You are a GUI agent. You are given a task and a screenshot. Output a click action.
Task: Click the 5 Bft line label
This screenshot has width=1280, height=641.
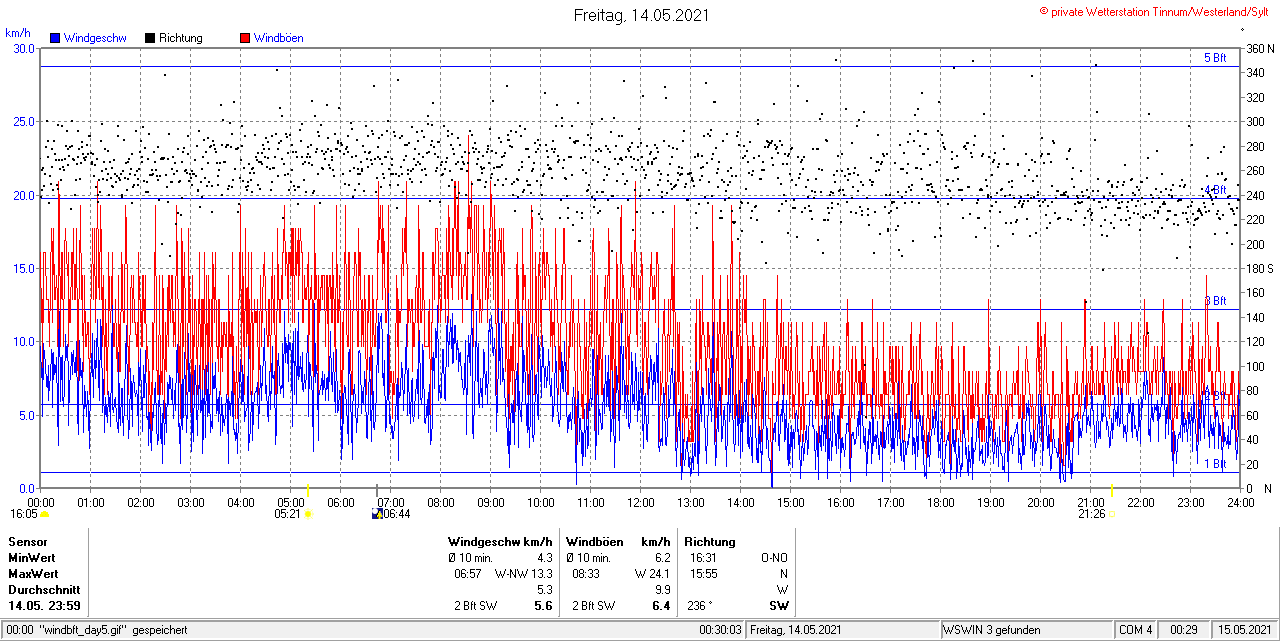click(x=1214, y=58)
